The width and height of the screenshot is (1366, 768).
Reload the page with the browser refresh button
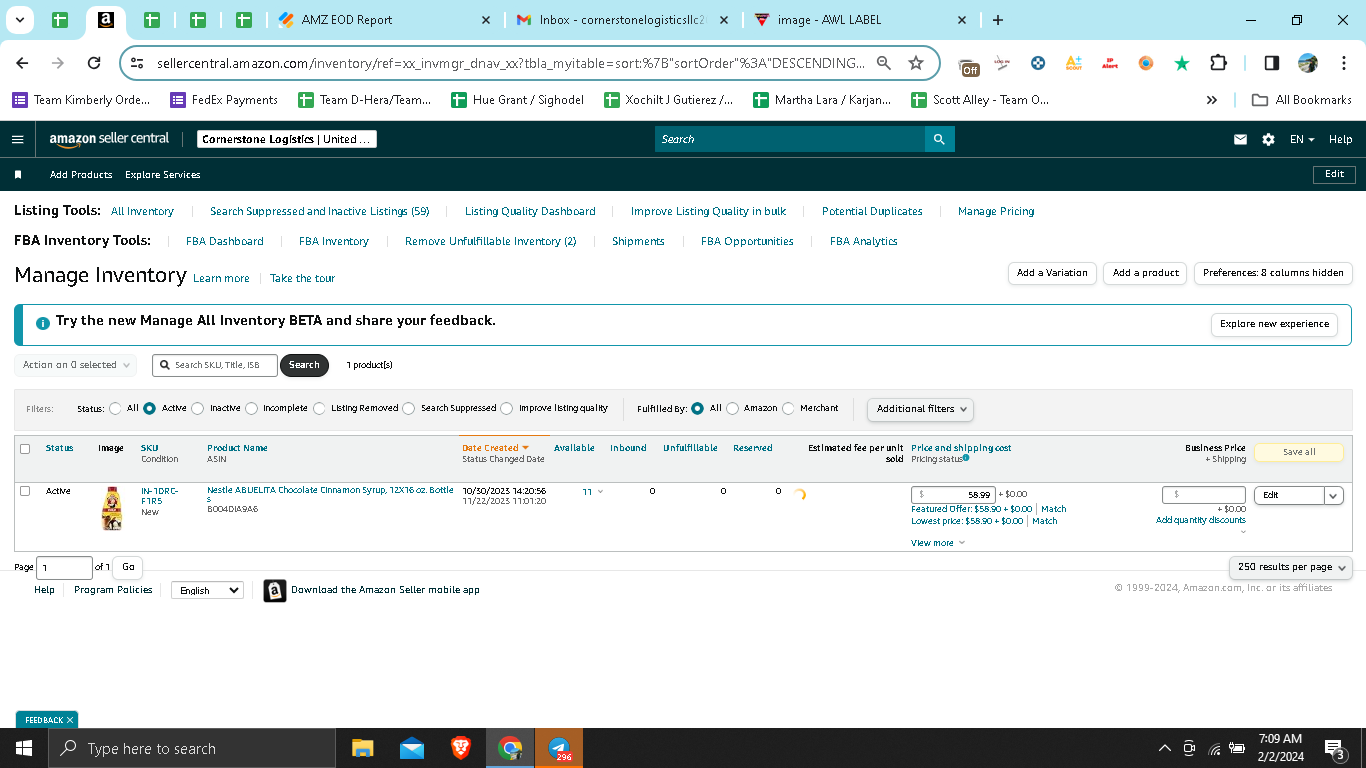[x=94, y=63]
